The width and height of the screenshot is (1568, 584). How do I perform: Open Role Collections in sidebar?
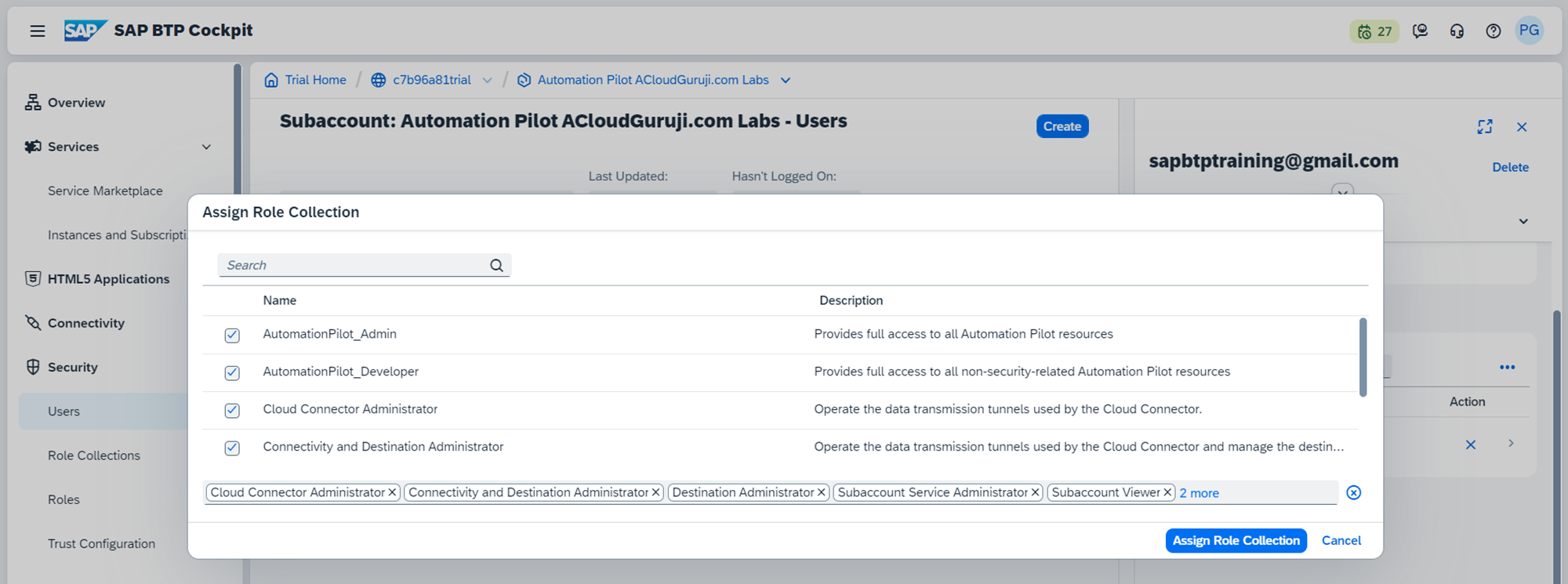[x=94, y=455]
